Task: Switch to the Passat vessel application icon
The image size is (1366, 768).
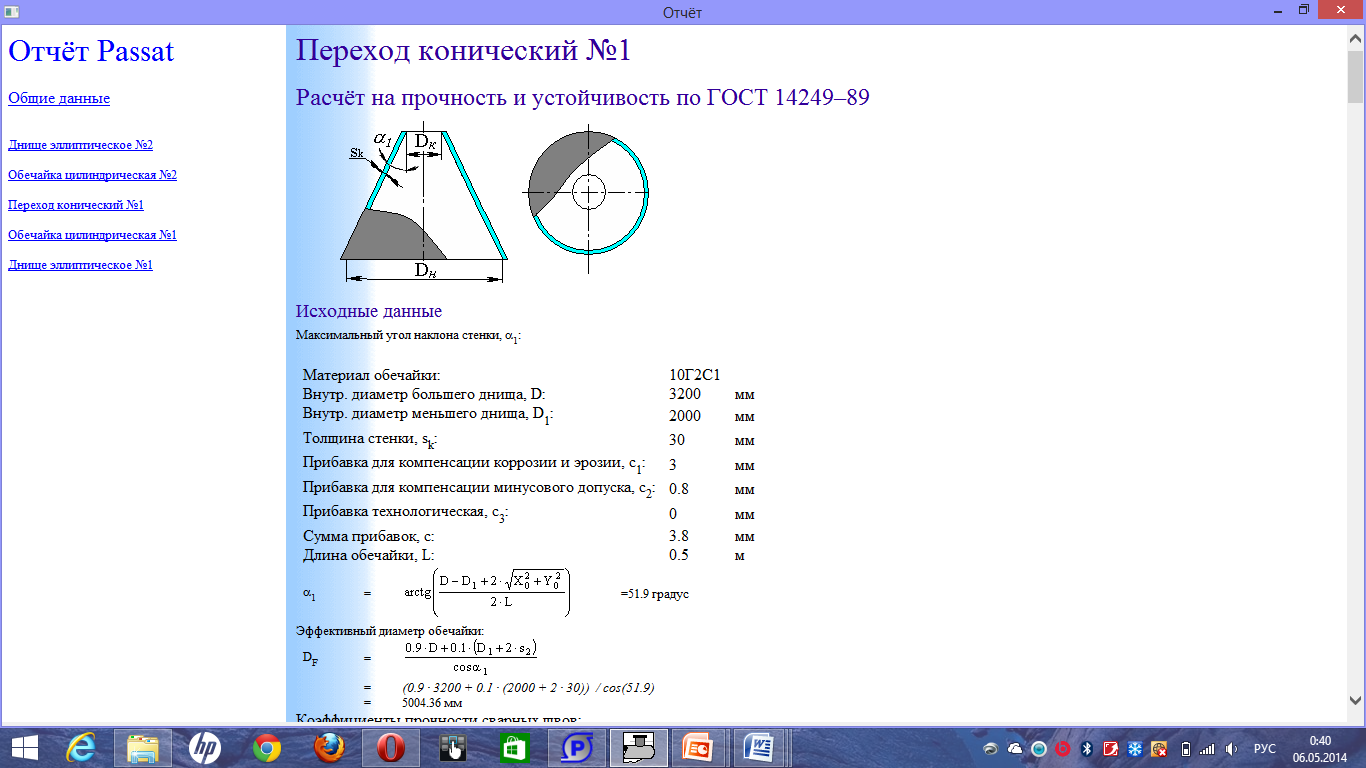Action: [x=638, y=748]
